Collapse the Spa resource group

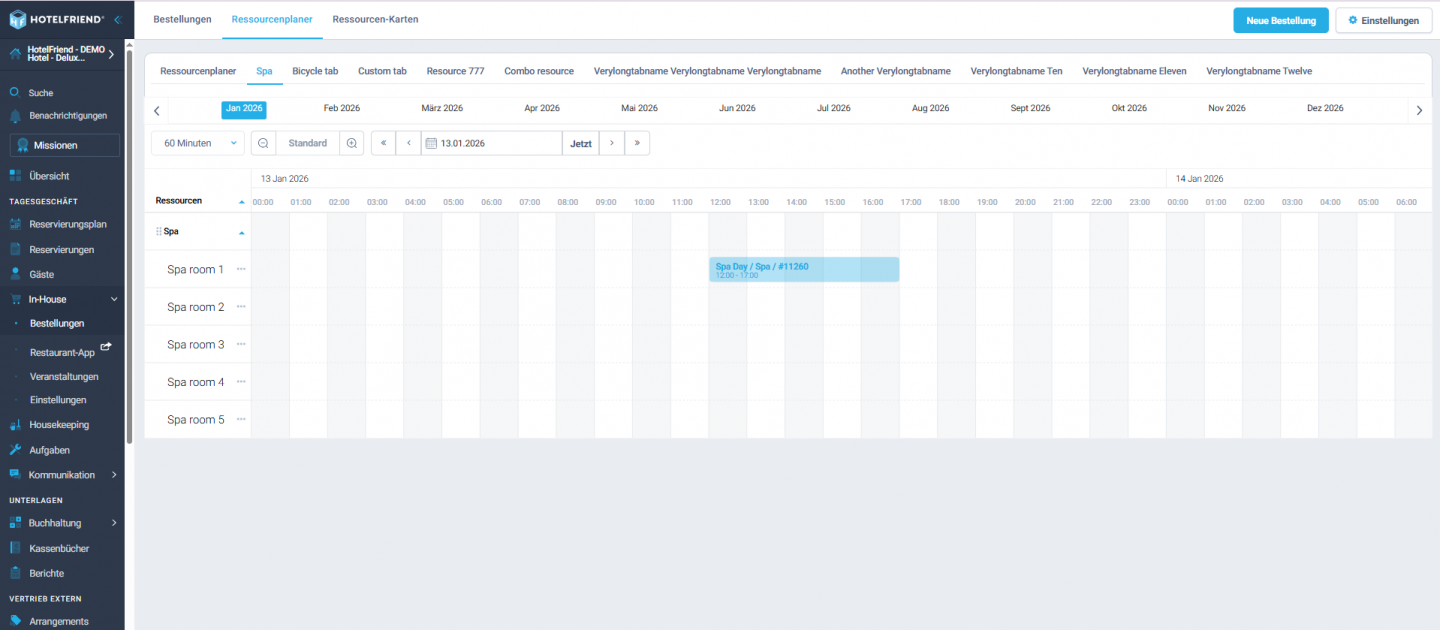click(241, 232)
